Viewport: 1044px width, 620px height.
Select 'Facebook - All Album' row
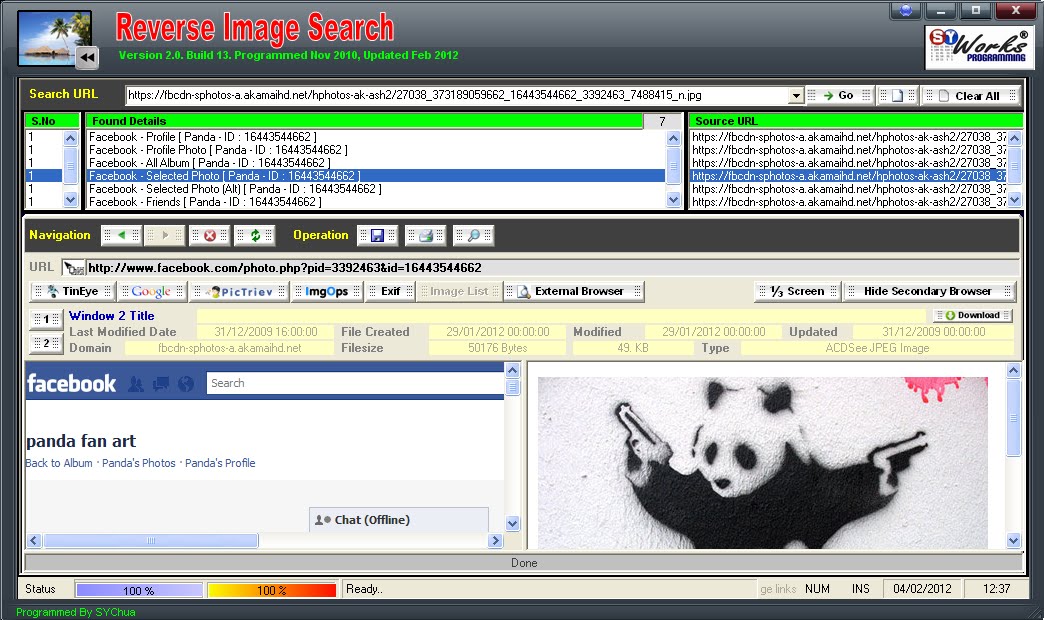pos(376,162)
